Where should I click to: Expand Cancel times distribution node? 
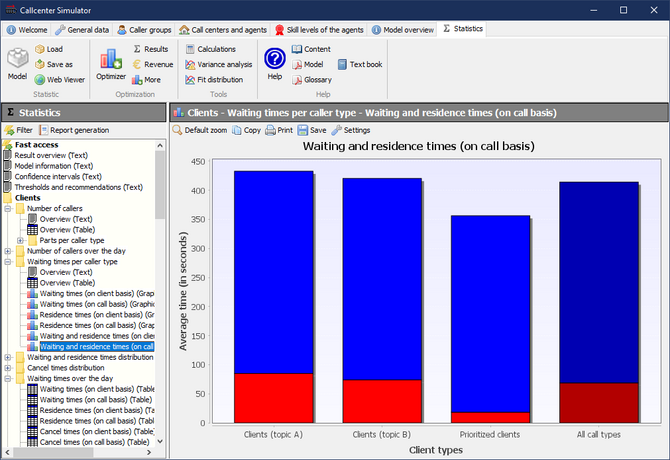coord(9,368)
